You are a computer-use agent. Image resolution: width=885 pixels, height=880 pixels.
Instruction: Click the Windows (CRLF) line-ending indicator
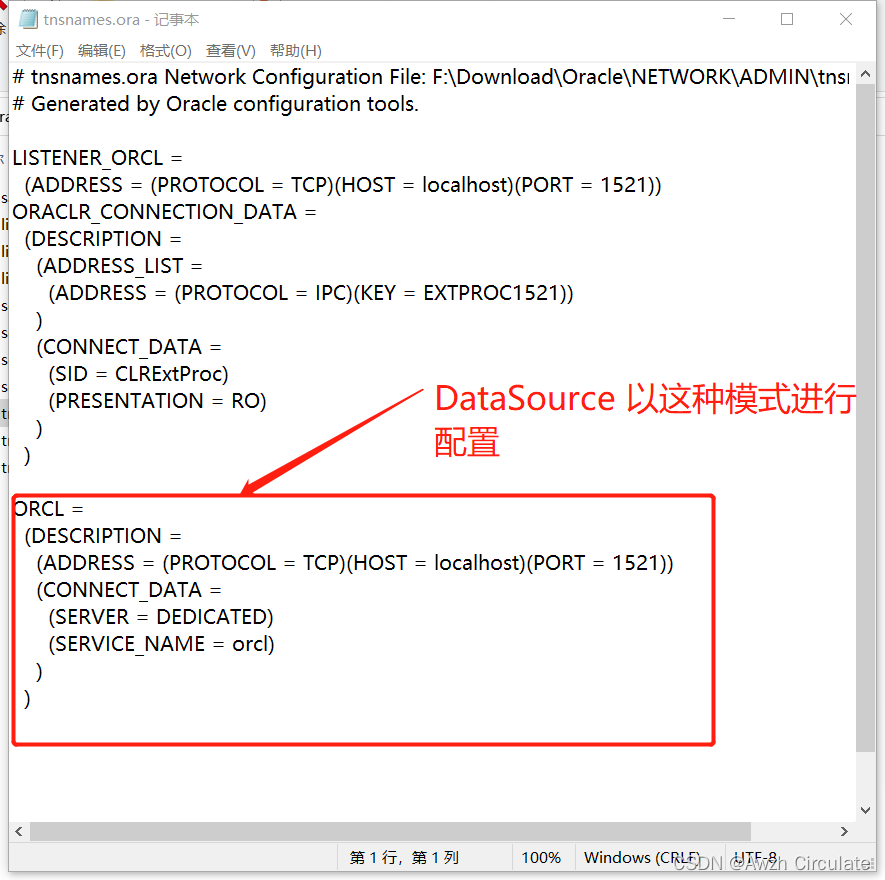(640, 858)
